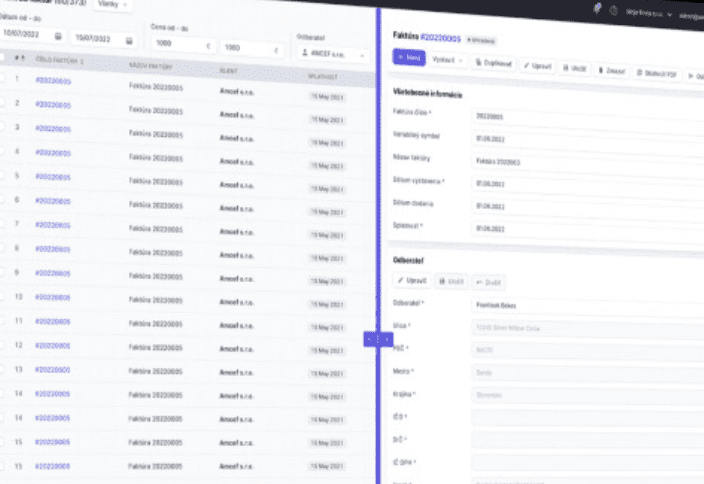Screen dimensions: 704x484
Task: Click the #20220005 link in the Faktúra heading
Action: click(x=440, y=38)
